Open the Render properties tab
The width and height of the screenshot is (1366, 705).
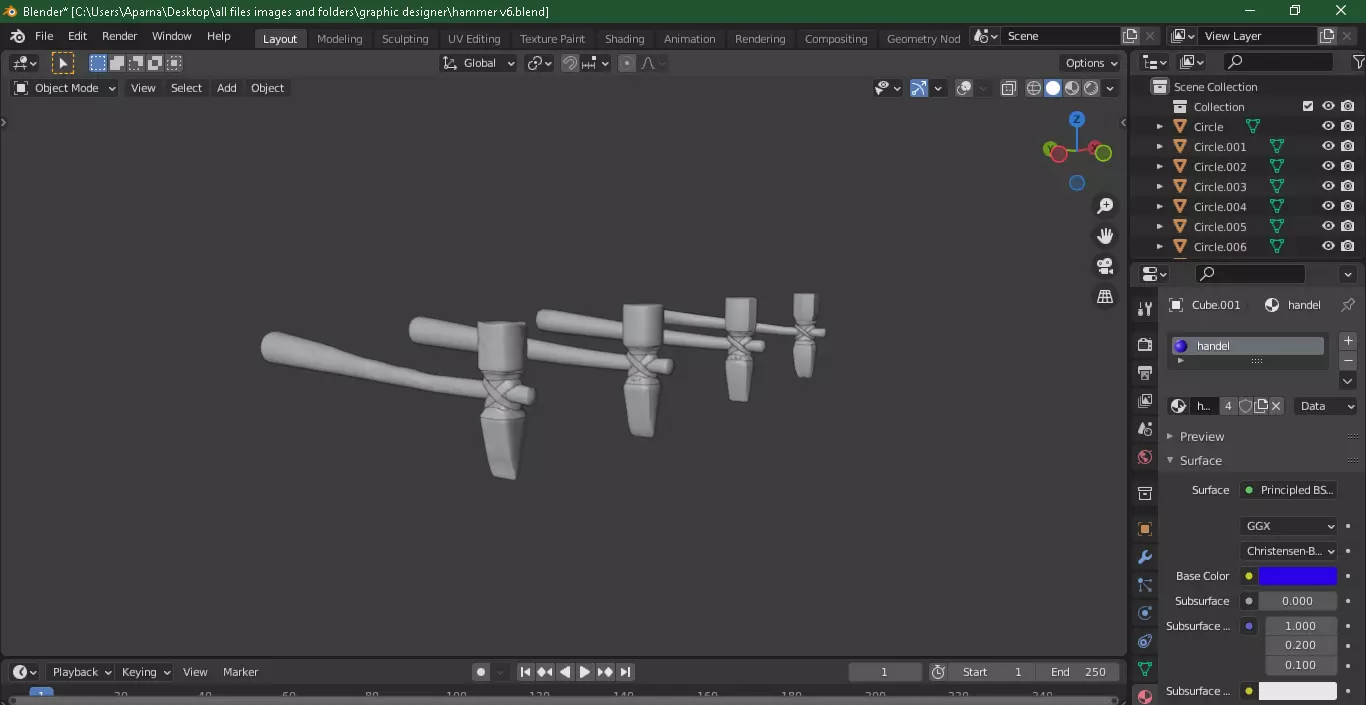coord(1145,344)
